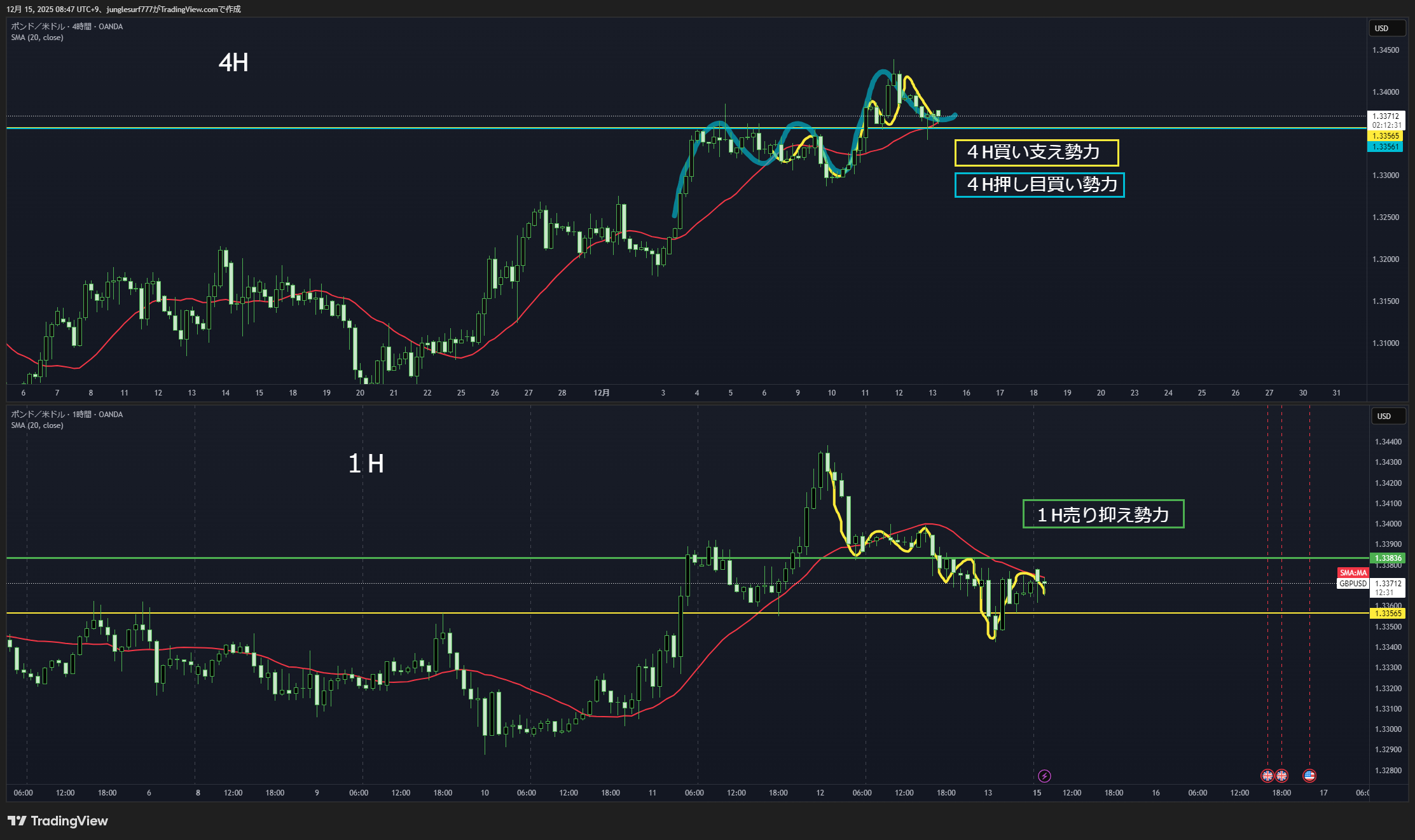Select the yellow 4H買い支え勢力 text box
This screenshot has height=840, width=1415.
click(x=1036, y=153)
